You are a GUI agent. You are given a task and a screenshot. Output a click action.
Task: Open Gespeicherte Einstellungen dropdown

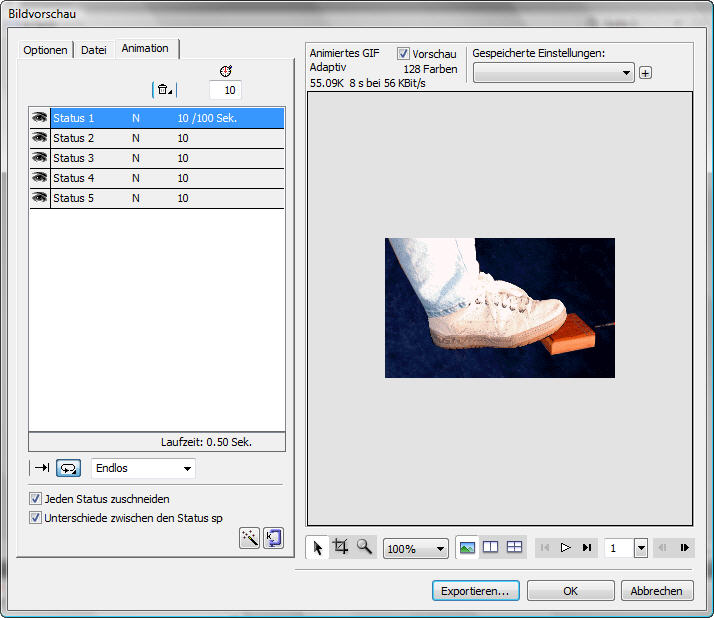pyautogui.click(x=554, y=72)
